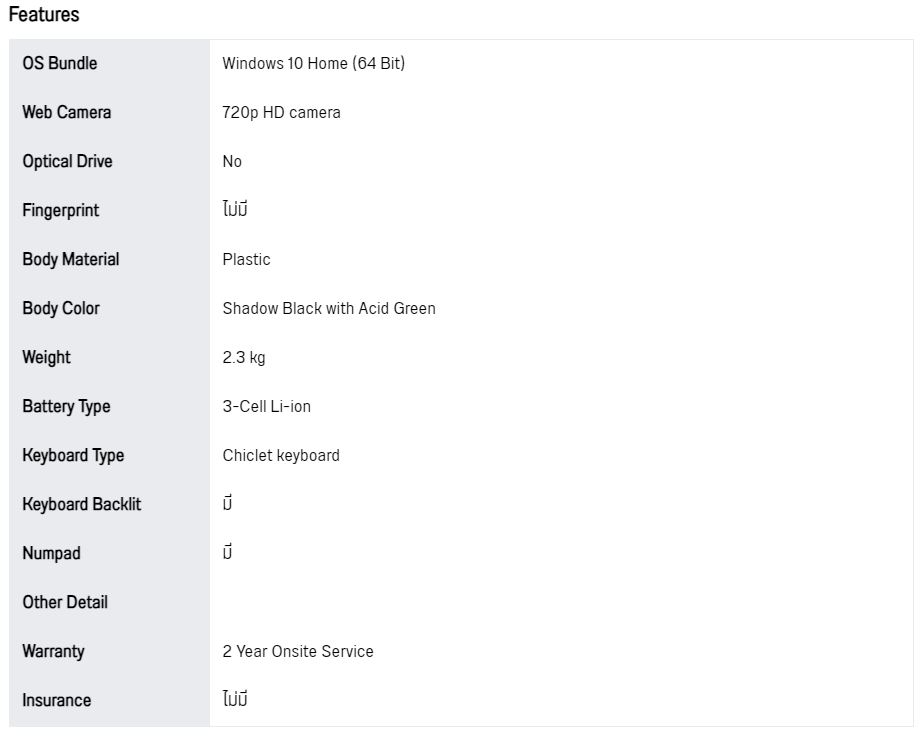Click the Plastic material value
The height and width of the screenshot is (736, 920).
(246, 259)
